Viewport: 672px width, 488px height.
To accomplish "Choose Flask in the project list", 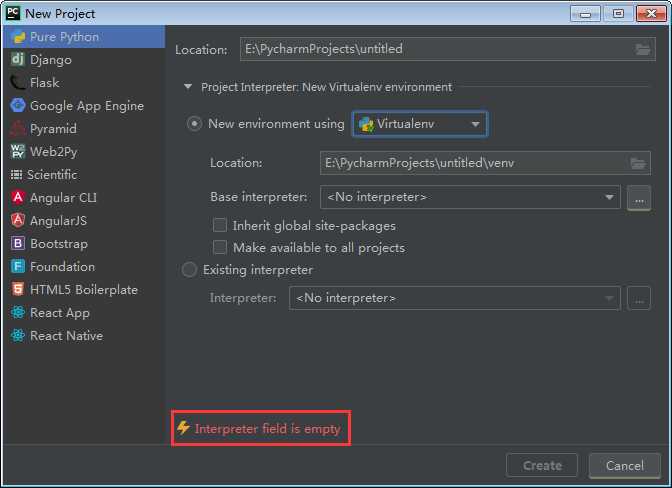I will tap(84, 83).
